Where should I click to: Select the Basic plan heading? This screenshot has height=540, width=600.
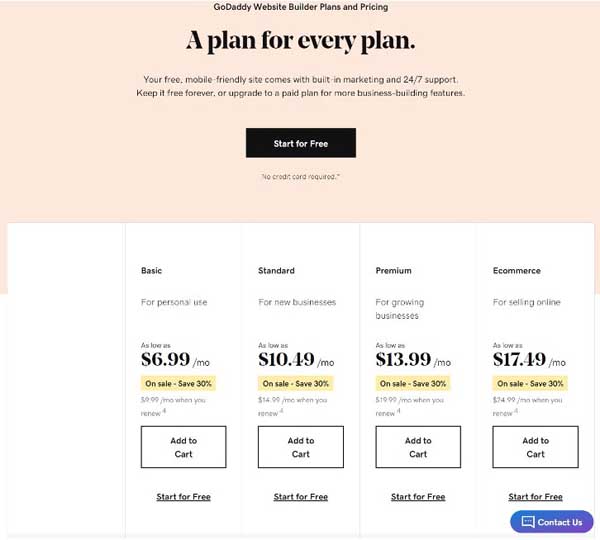pyautogui.click(x=152, y=271)
